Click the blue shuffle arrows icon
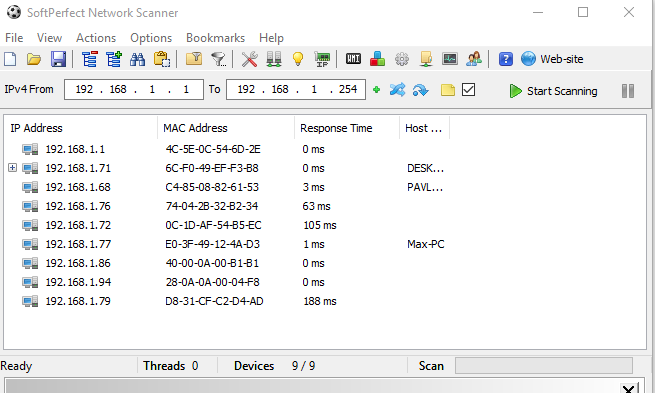Screen dimensions: 655x393 click(x=397, y=90)
